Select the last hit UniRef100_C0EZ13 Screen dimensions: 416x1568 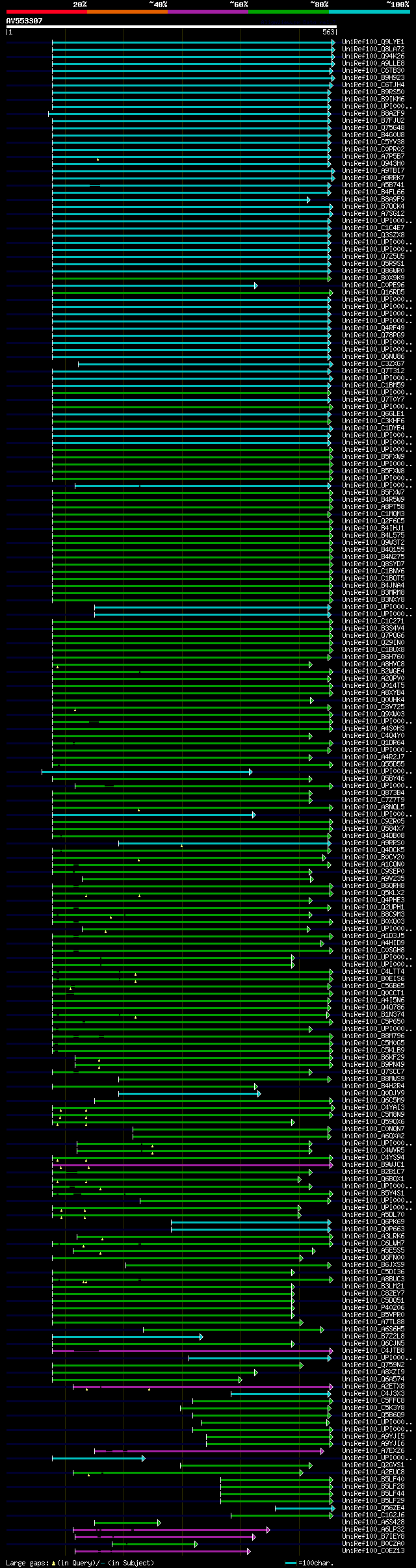[373, 1551]
